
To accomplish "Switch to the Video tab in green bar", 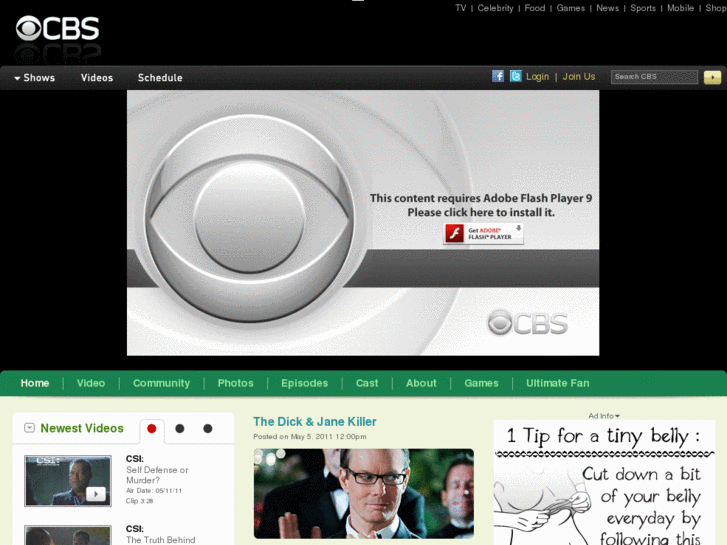I will 91,383.
